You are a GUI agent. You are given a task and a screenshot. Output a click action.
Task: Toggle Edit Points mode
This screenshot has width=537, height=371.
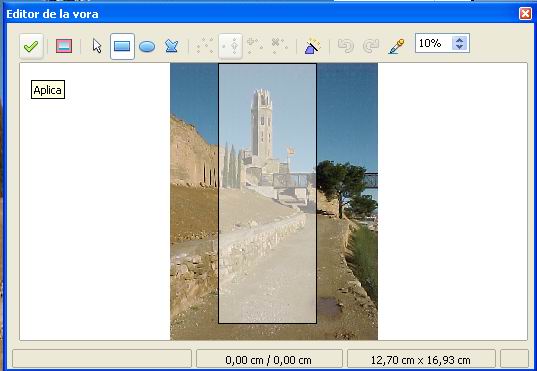[205, 46]
